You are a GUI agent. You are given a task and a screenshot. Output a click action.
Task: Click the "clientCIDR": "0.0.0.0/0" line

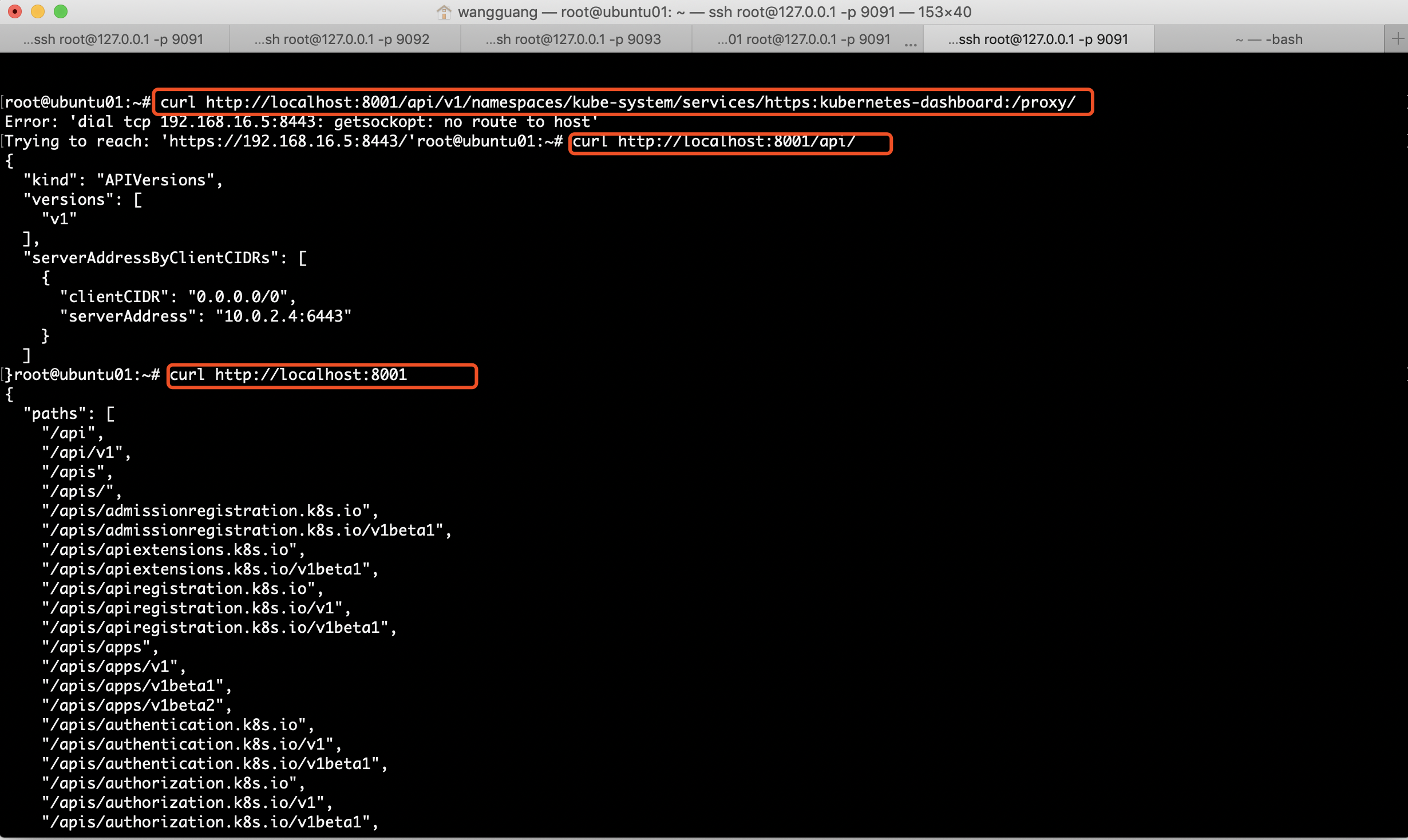[178, 296]
